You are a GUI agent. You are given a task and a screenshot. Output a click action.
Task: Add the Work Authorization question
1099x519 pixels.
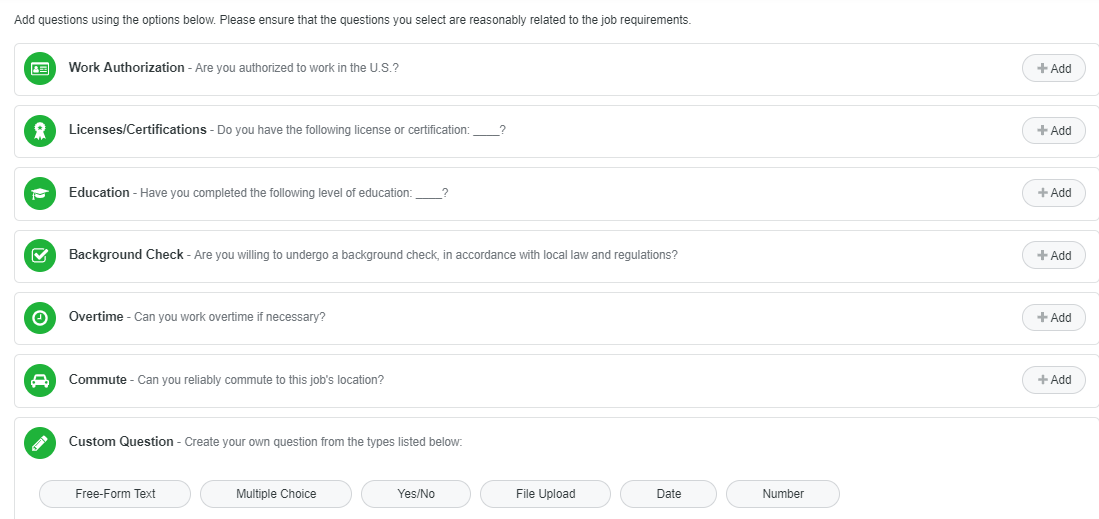tap(1053, 69)
